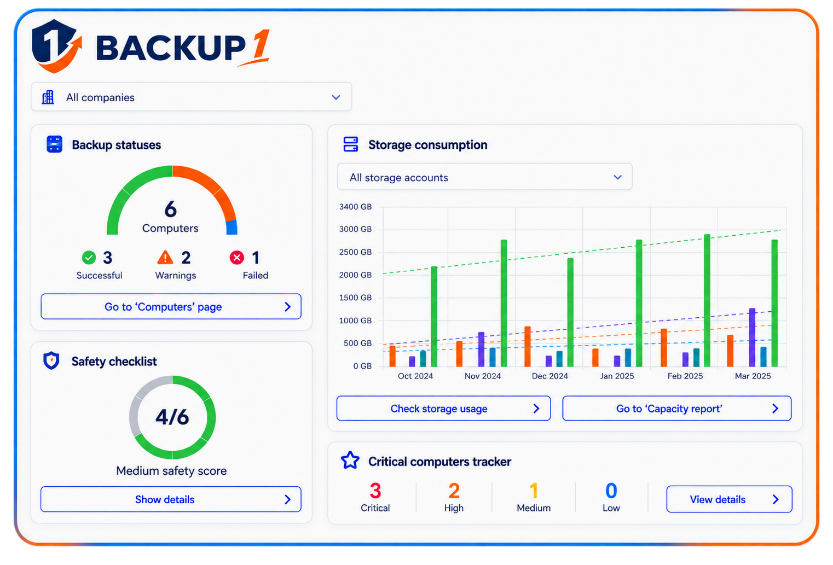The image size is (833, 565).
Task: Click the 'Medium safety score' label
Action: tap(172, 471)
